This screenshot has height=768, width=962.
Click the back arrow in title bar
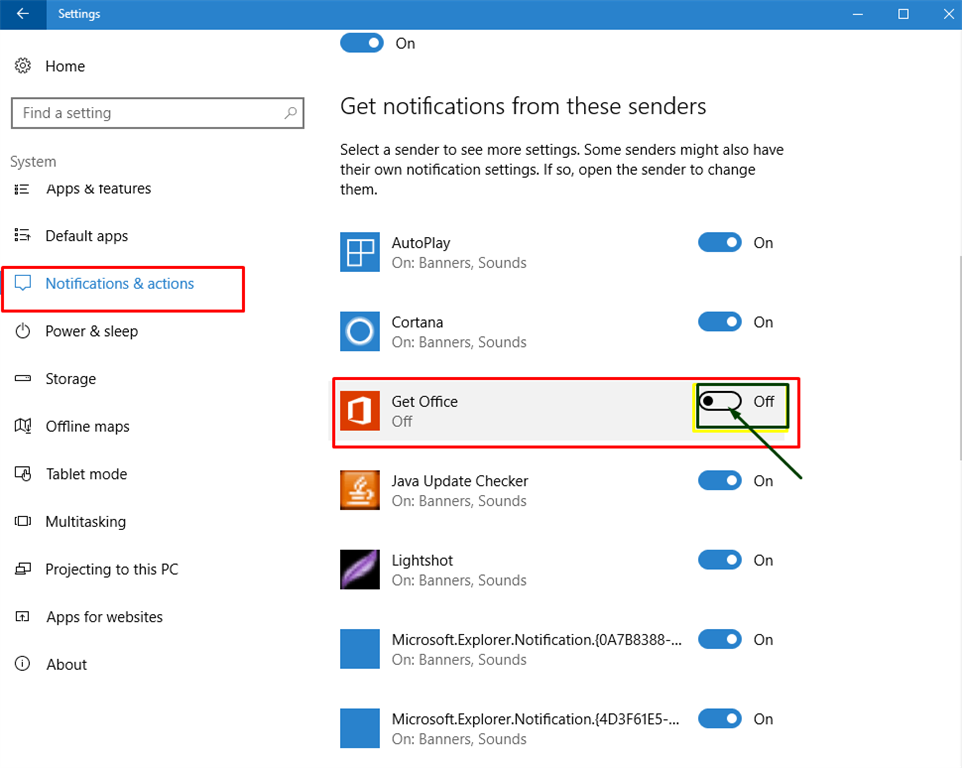(x=23, y=13)
